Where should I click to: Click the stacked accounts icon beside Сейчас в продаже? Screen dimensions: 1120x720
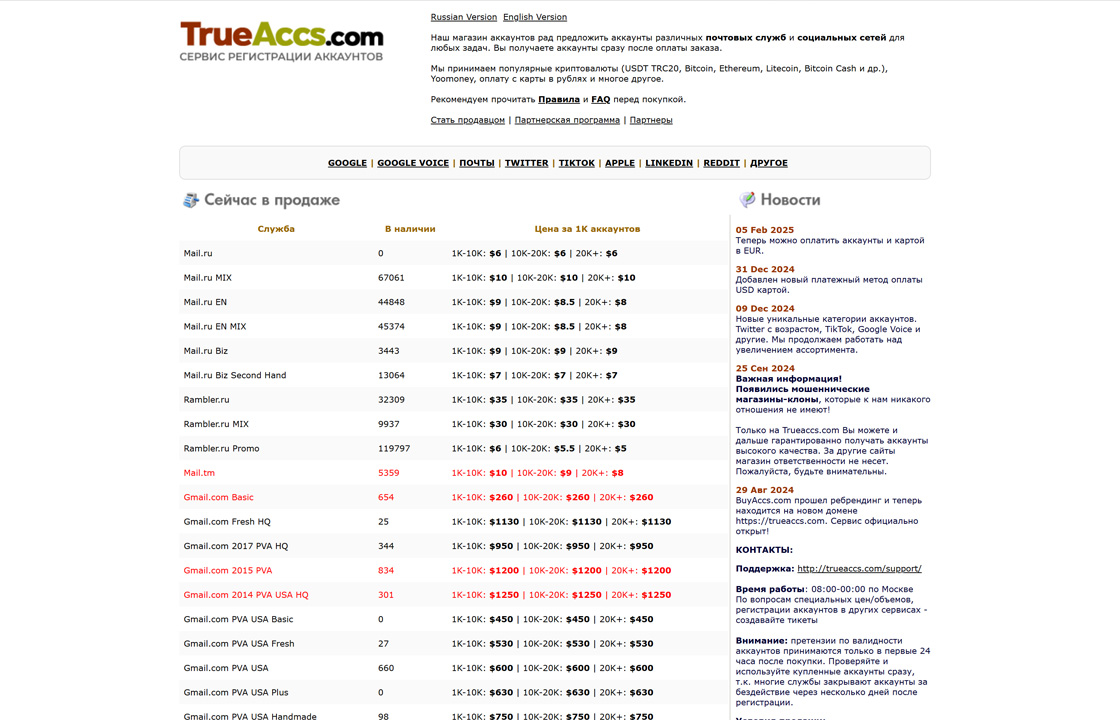pos(191,200)
